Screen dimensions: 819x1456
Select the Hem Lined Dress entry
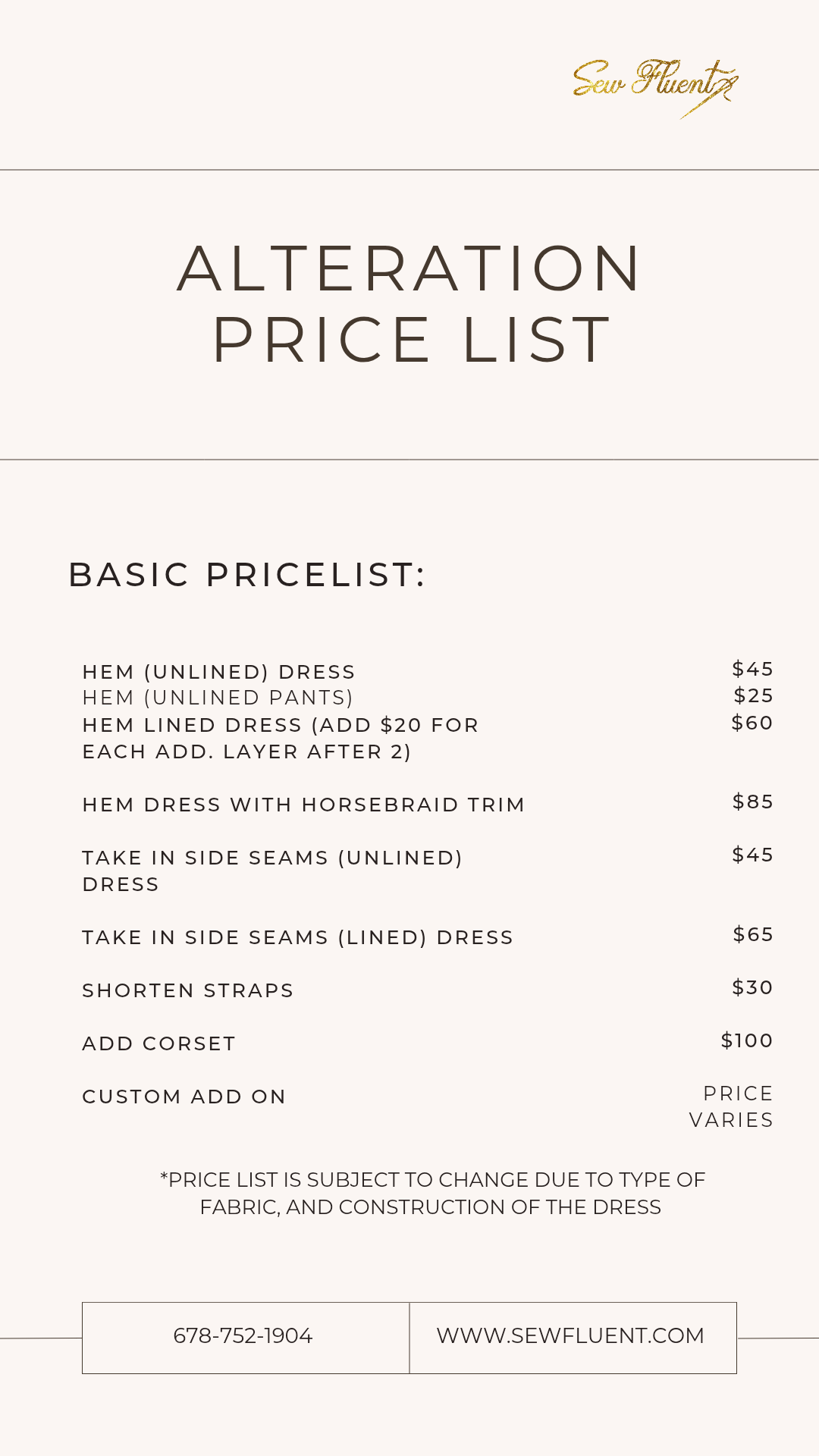click(x=281, y=738)
